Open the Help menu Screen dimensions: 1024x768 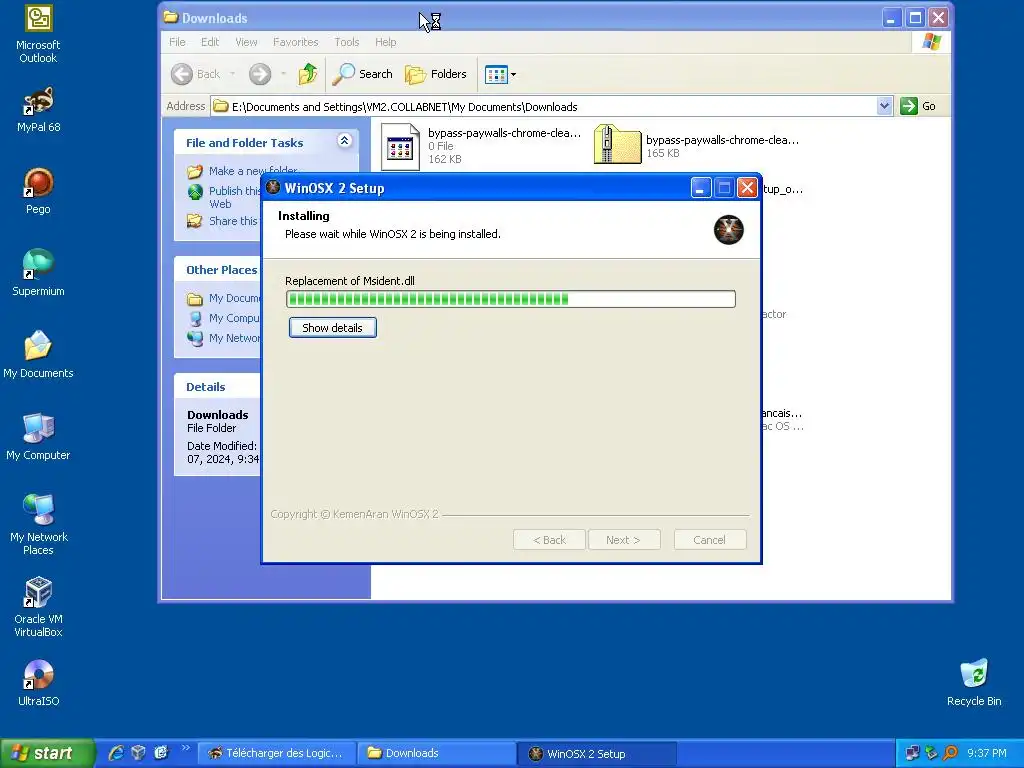pyautogui.click(x=385, y=42)
